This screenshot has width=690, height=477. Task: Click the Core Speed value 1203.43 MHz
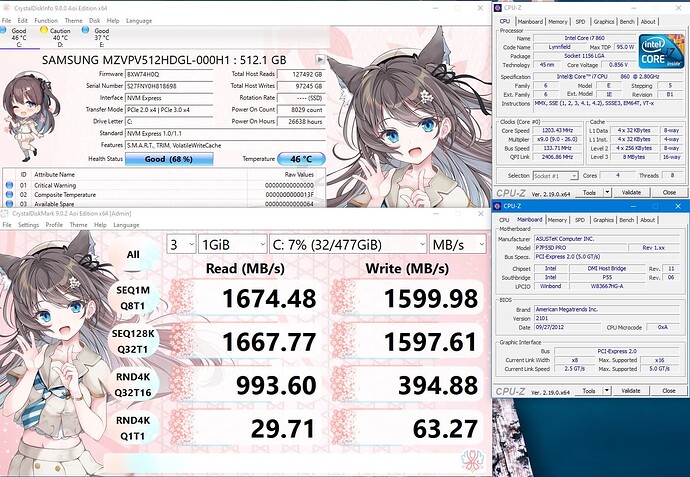pos(557,131)
